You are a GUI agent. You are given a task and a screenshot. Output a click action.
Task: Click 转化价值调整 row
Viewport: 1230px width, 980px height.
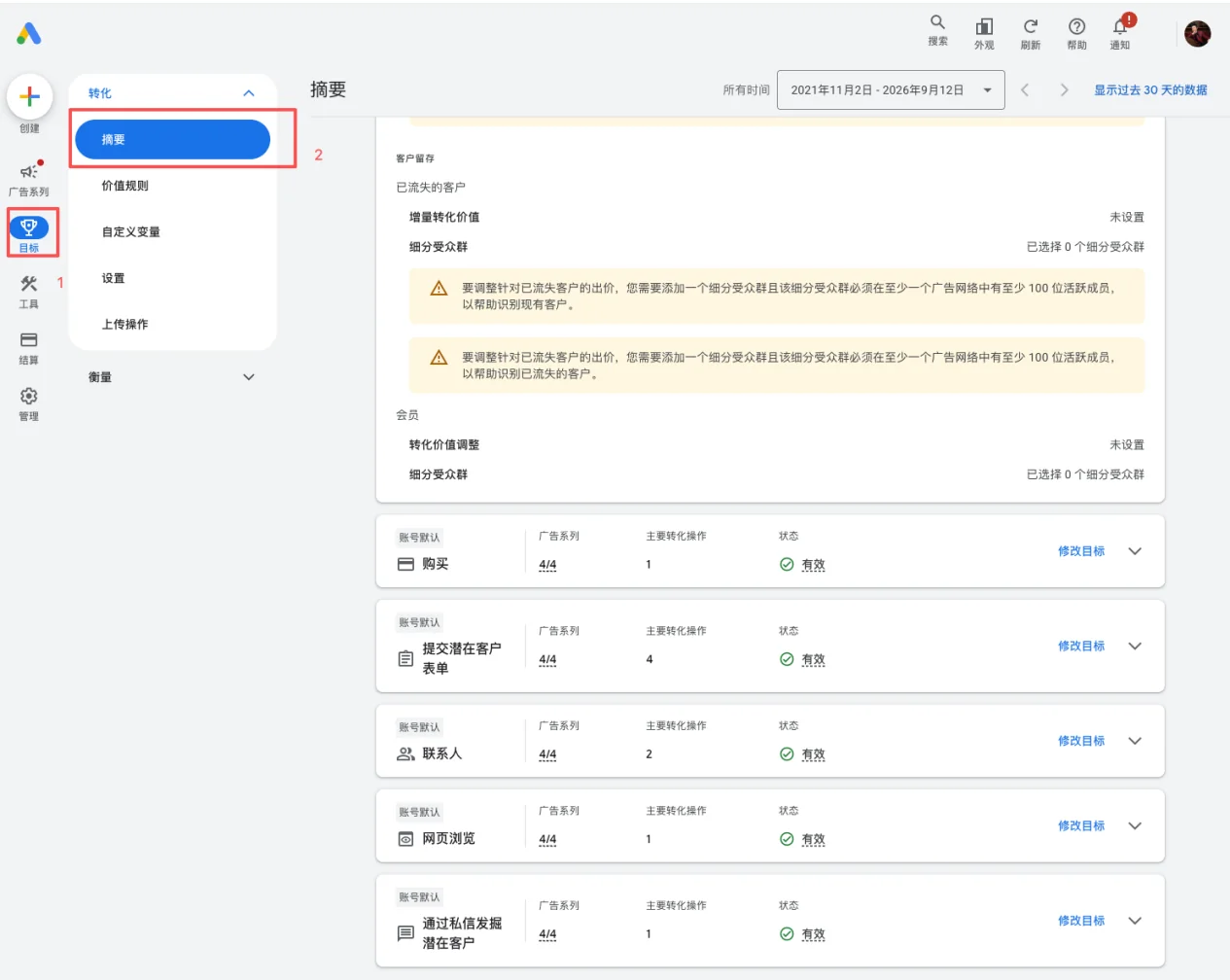pos(776,445)
